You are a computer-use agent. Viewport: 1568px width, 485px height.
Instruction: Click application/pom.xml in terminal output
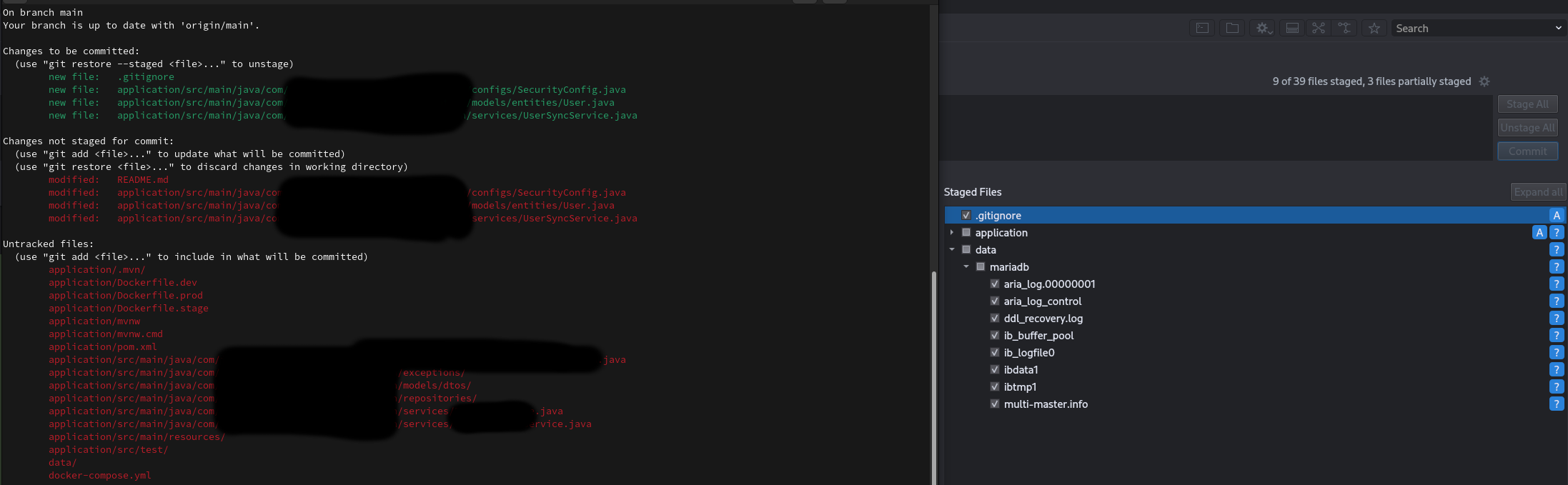pos(103,346)
